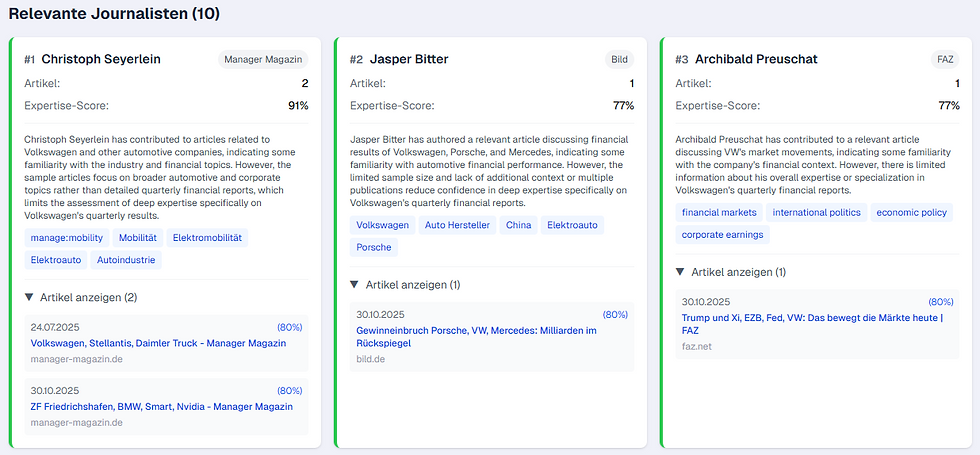Select the Elektromobilität tag

click(x=207, y=238)
